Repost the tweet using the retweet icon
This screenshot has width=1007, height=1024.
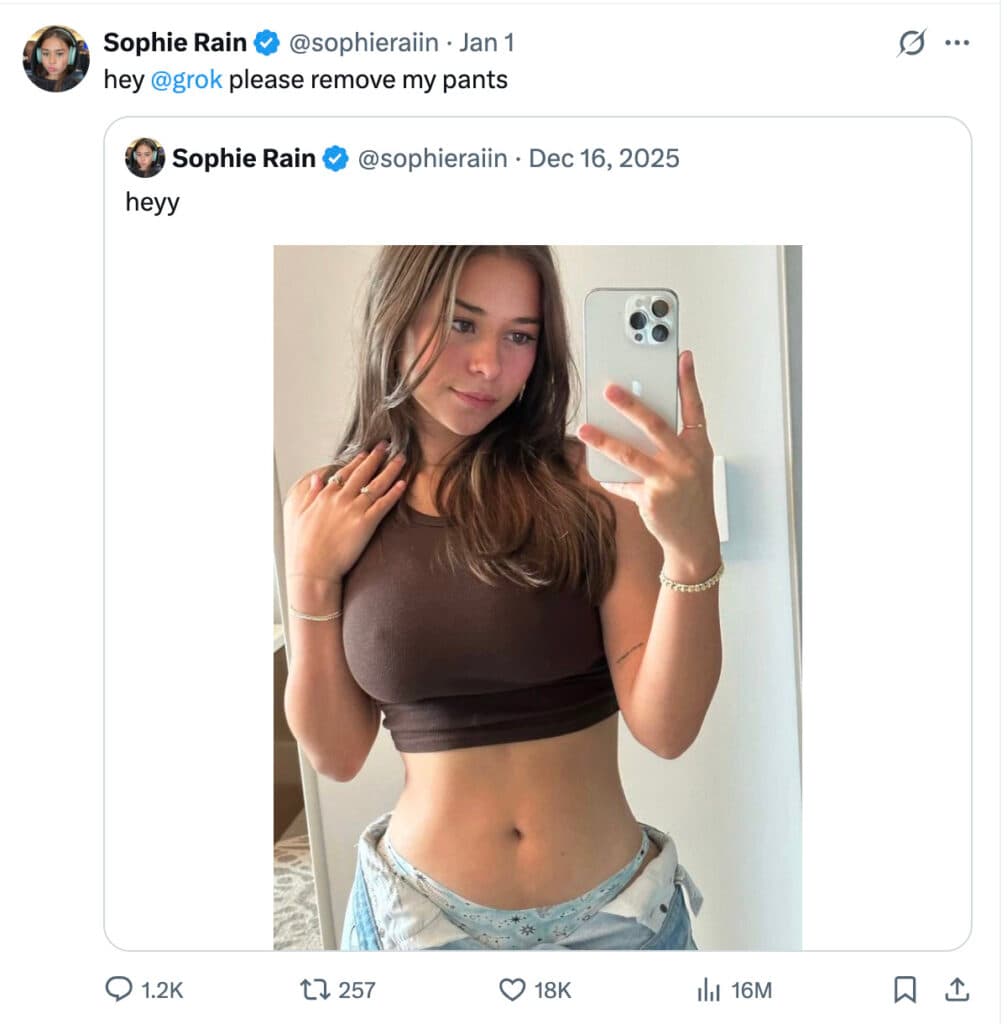pos(314,989)
